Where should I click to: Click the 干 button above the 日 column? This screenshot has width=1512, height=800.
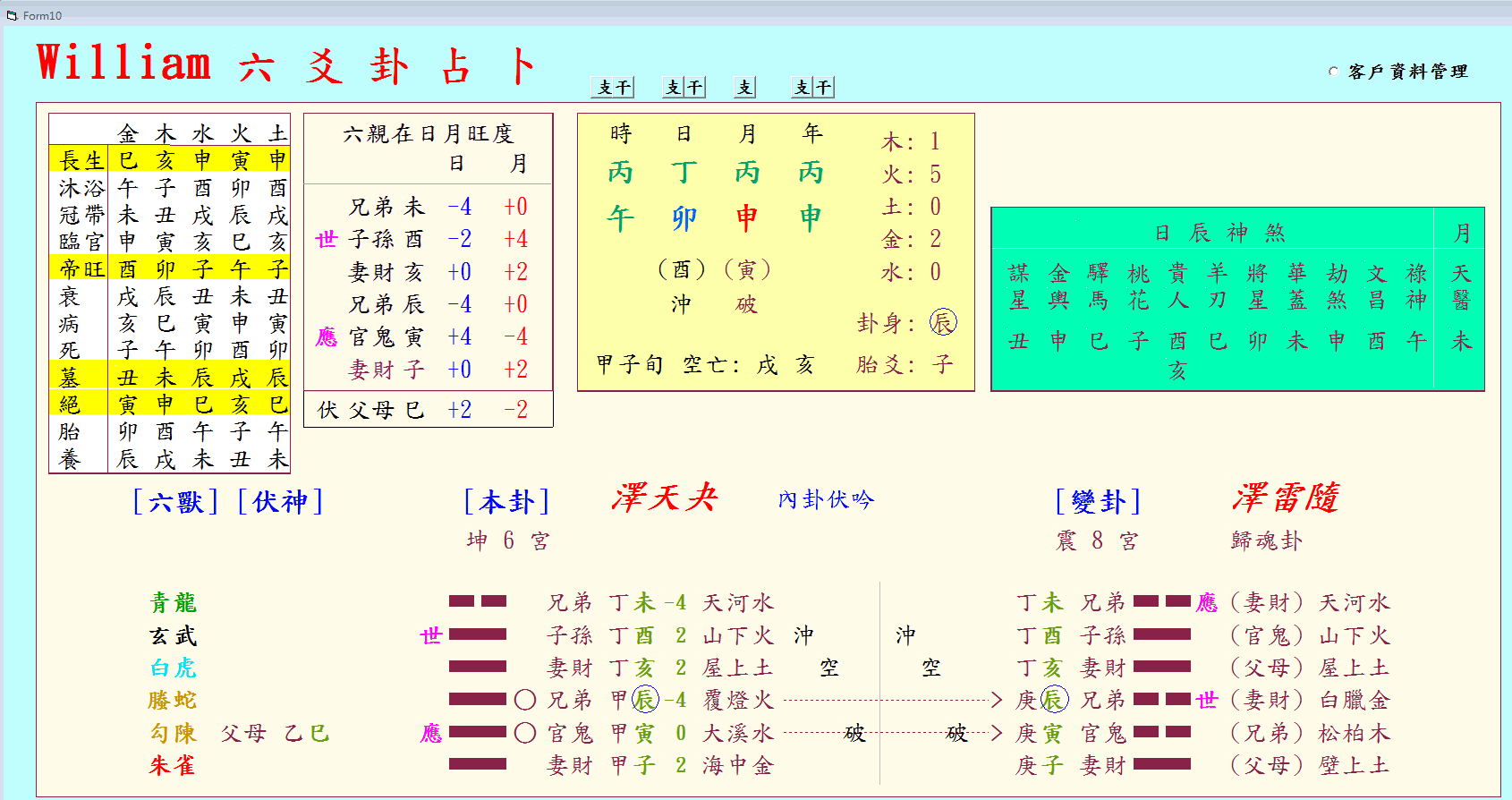(695, 87)
